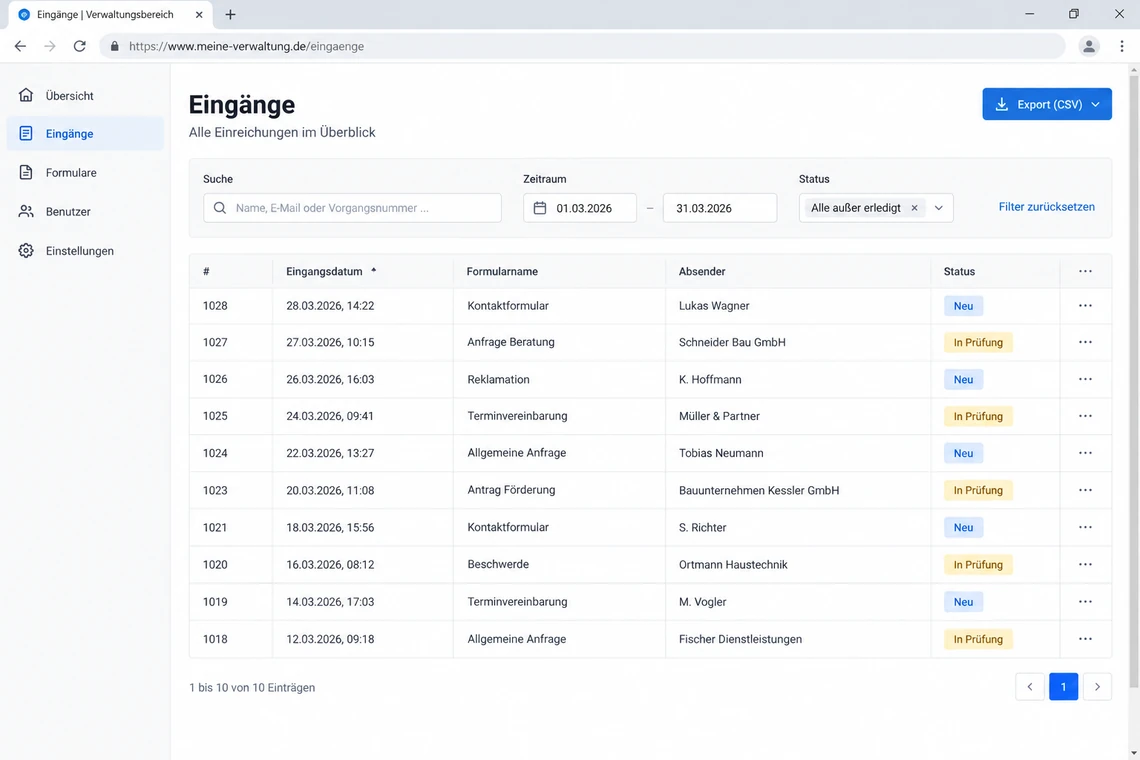
Task: Click 'Müller & Partner' sender cell
Action: point(719,416)
